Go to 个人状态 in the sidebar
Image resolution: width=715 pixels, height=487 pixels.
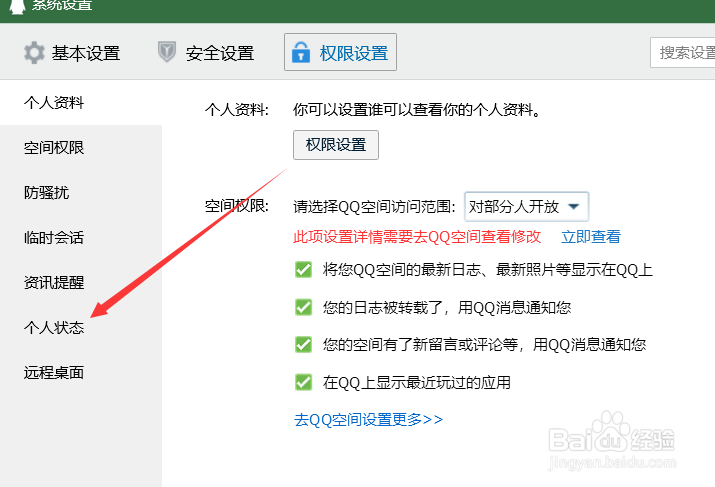pos(54,327)
